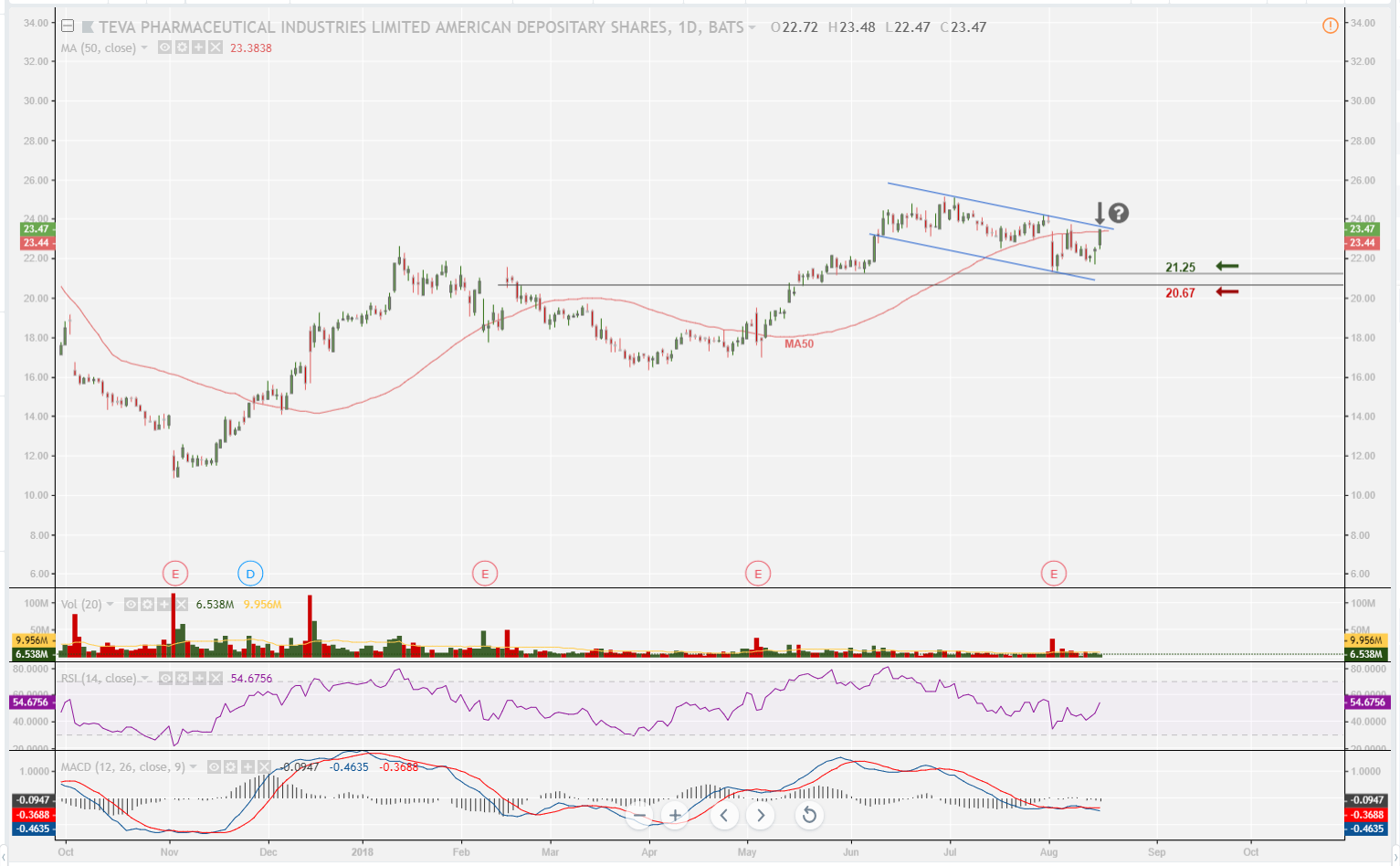
Task: Open the Vol (20) settings gear
Action: [147, 604]
